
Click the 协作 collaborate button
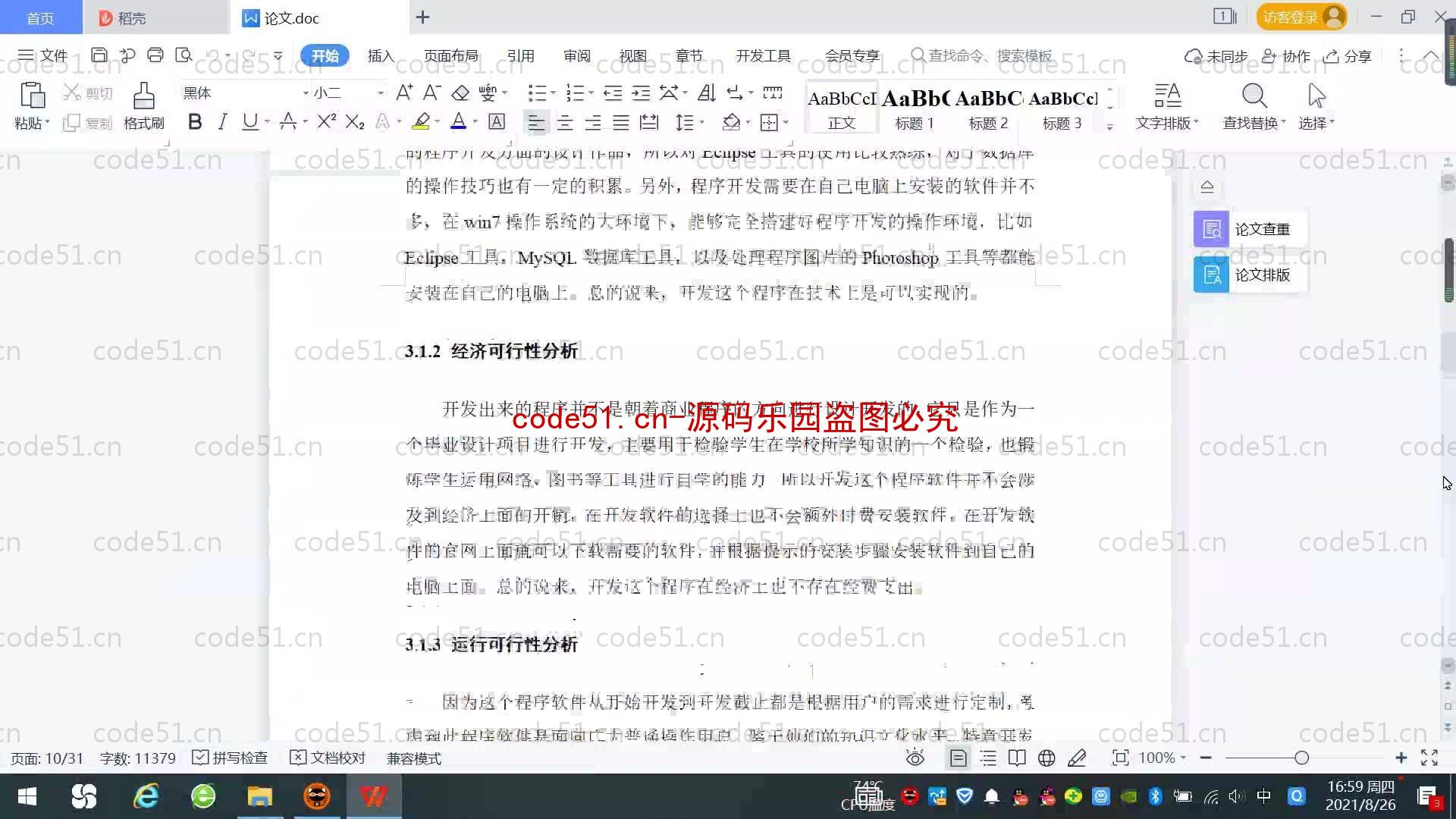click(x=1286, y=56)
